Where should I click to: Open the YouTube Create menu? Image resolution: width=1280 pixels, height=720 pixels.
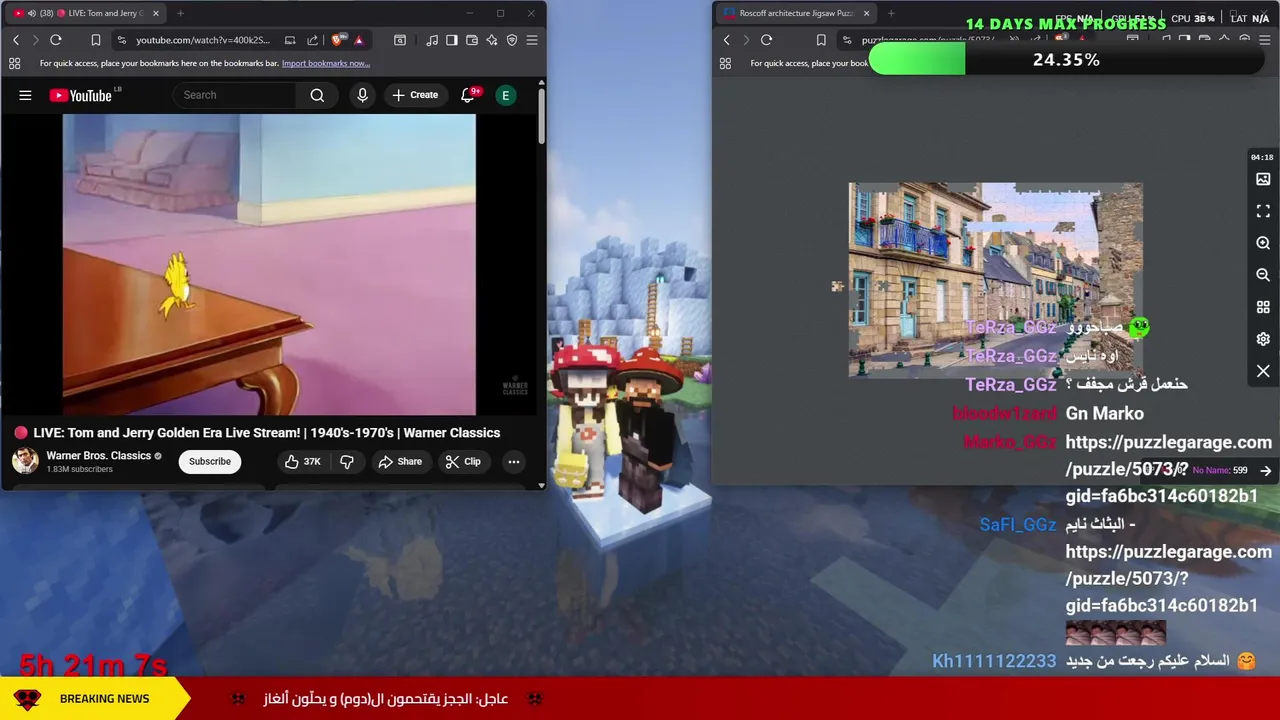pos(415,95)
